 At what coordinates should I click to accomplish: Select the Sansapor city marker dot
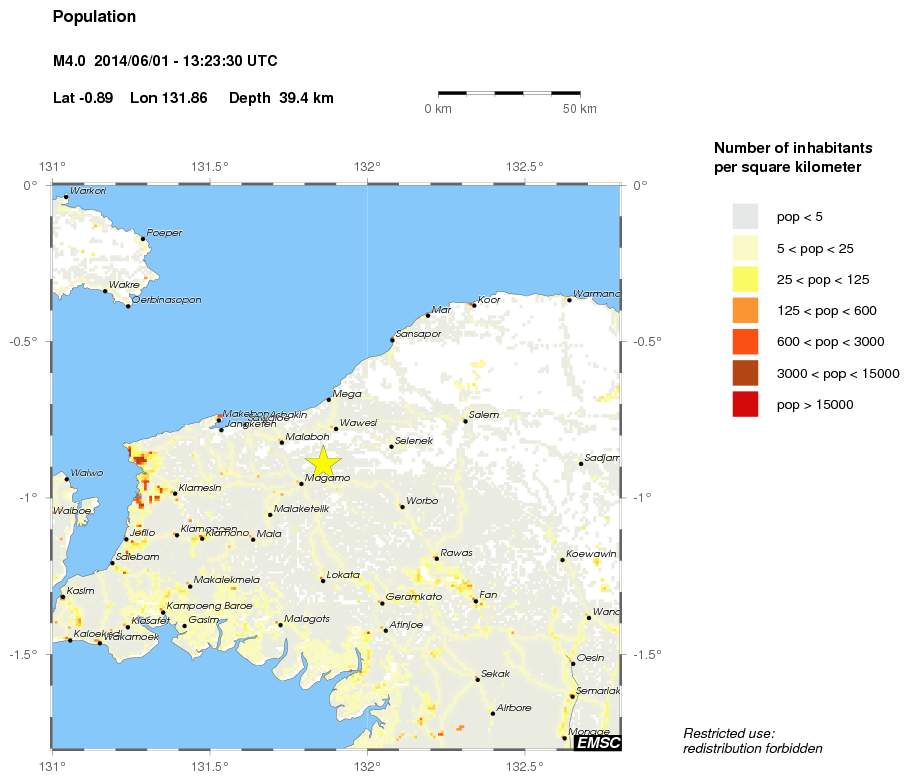(392, 340)
